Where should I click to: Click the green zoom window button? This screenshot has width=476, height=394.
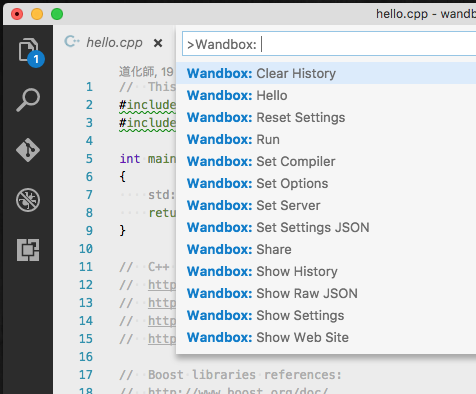coord(57,14)
